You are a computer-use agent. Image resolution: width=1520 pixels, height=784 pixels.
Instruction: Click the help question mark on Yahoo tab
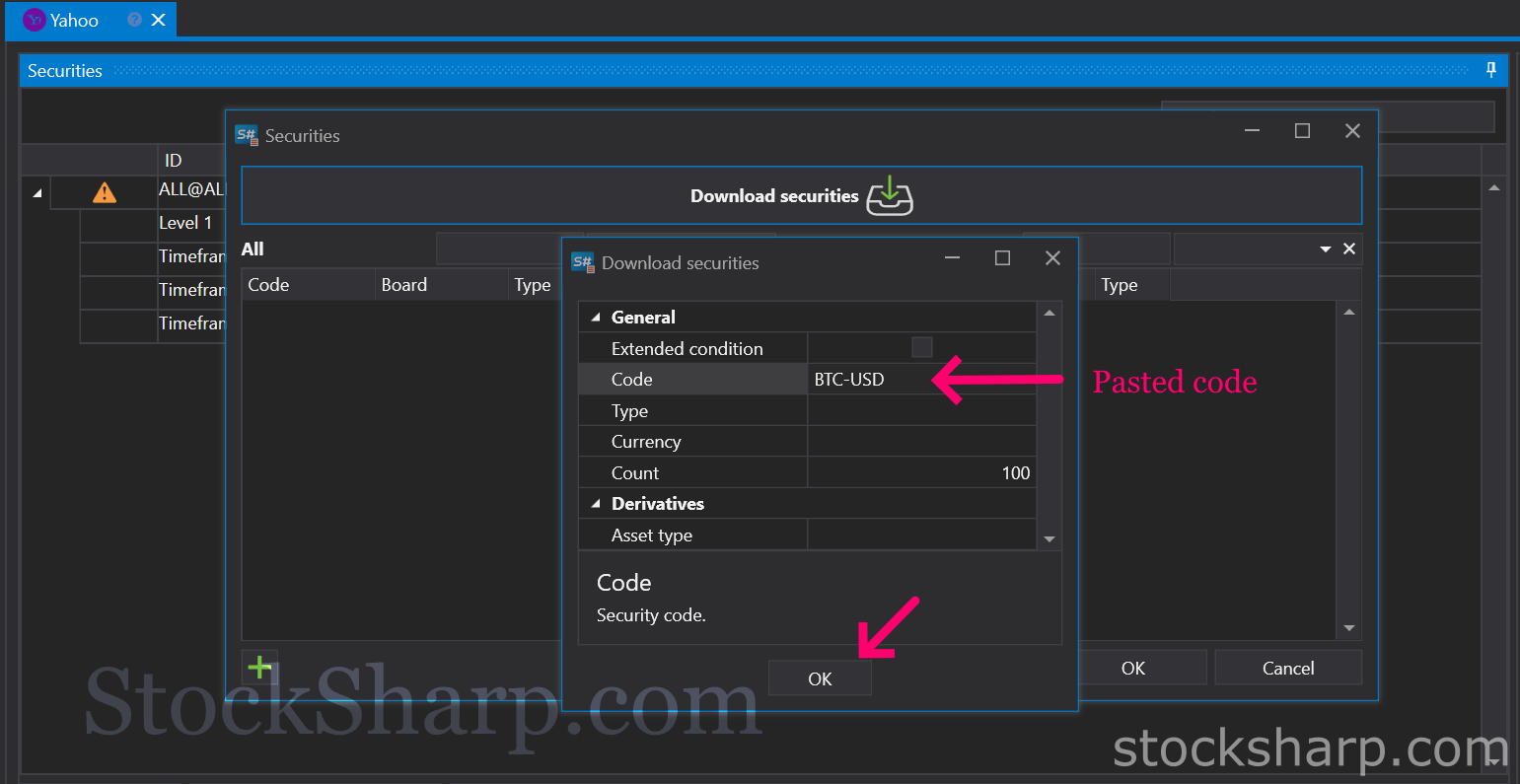pos(135,20)
